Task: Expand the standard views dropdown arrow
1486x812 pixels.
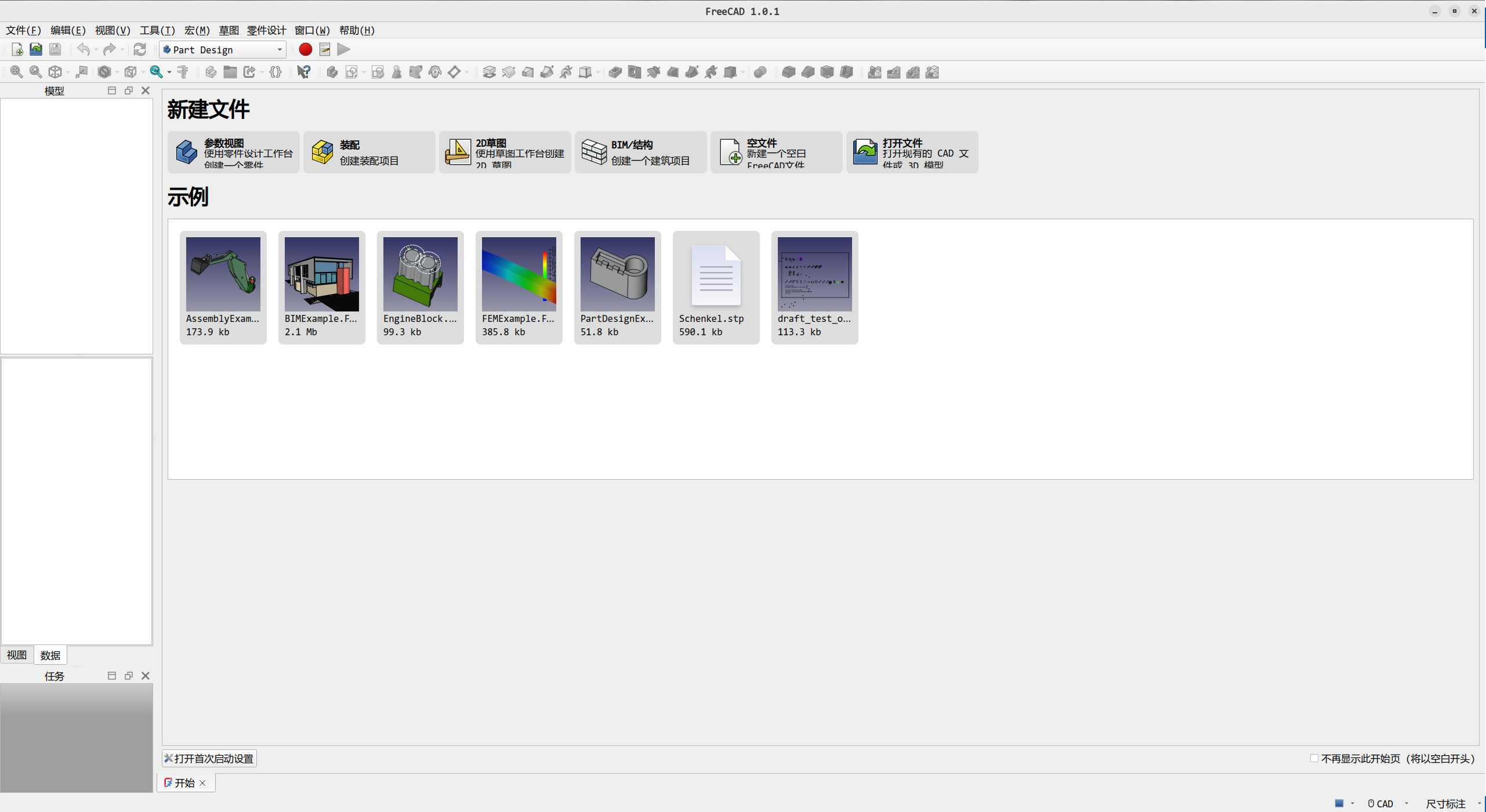Action: pyautogui.click(x=68, y=72)
